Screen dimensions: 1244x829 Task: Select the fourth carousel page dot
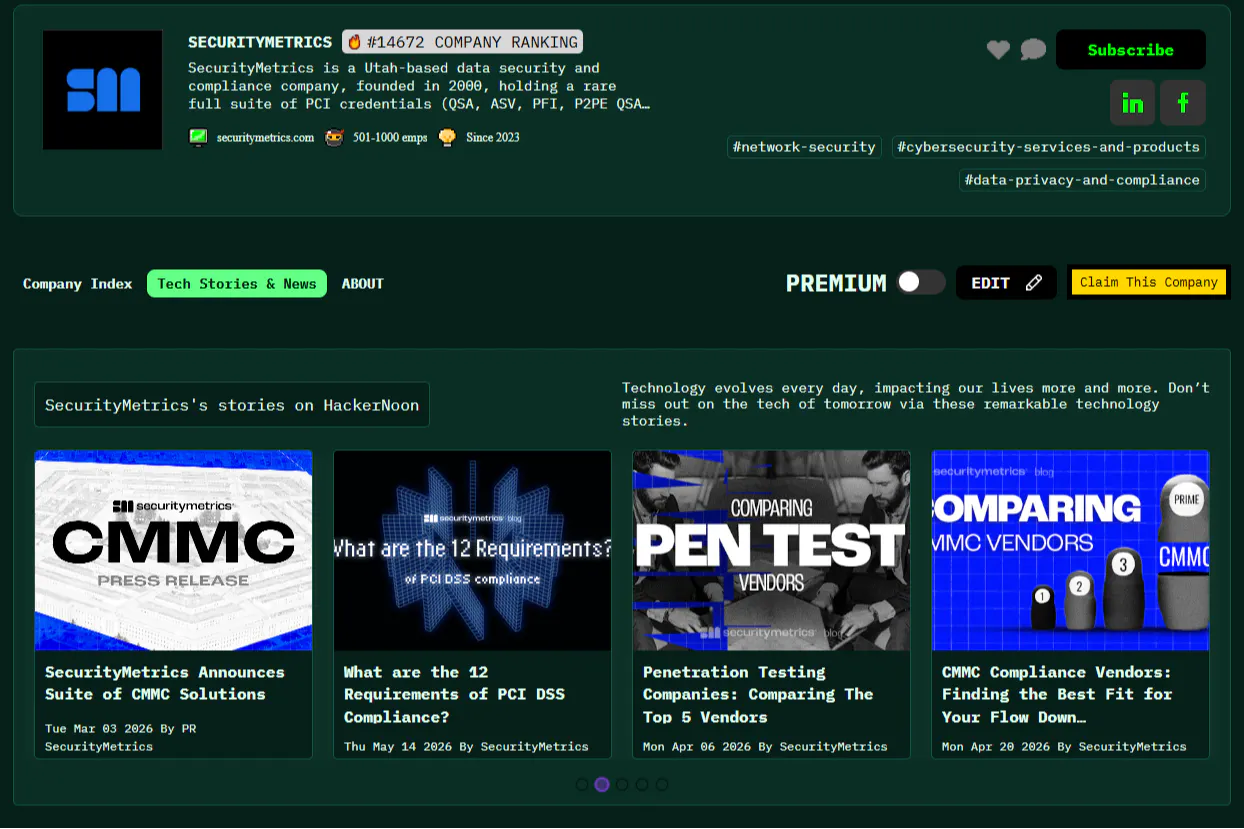click(642, 784)
